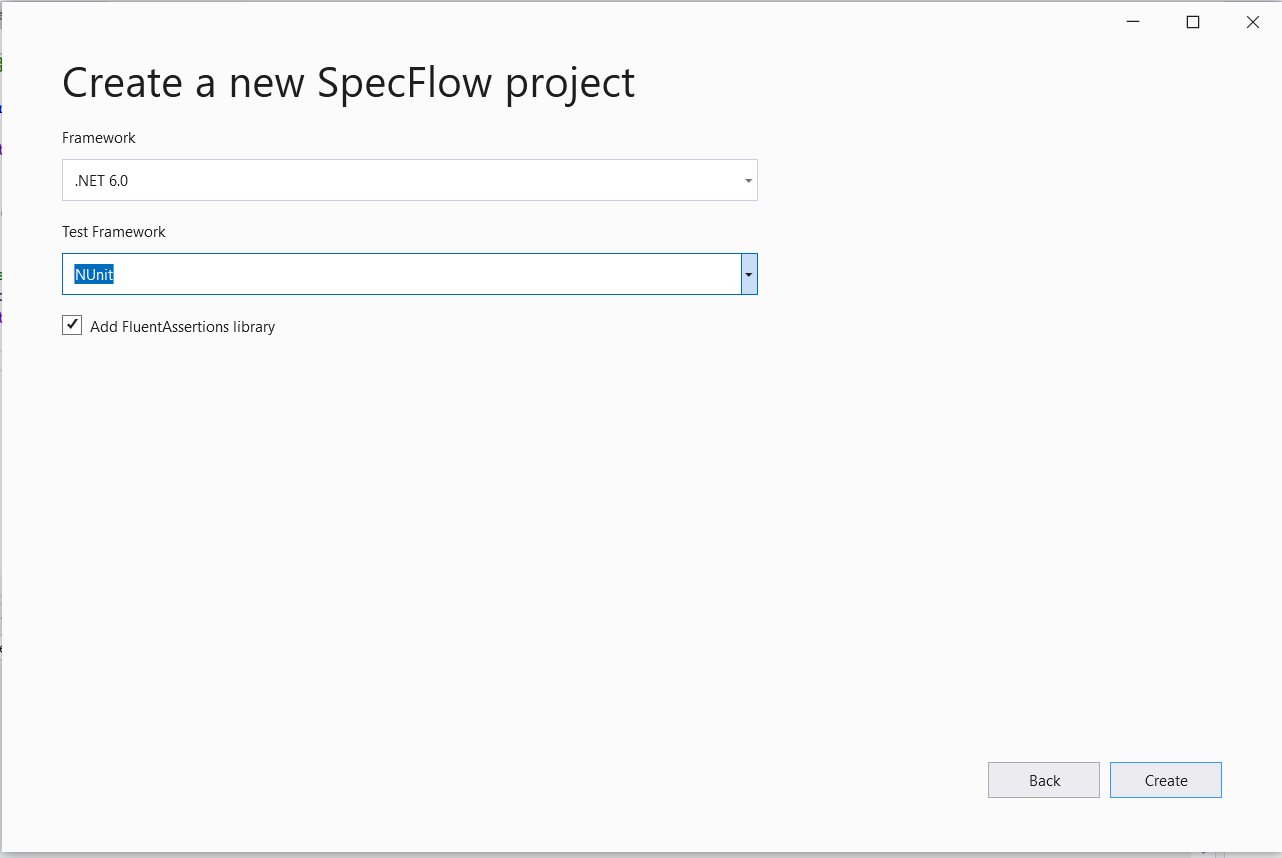Open the Framework dropdown showing .NET 6.0
This screenshot has height=858, width=1282.
pyautogui.click(x=409, y=180)
